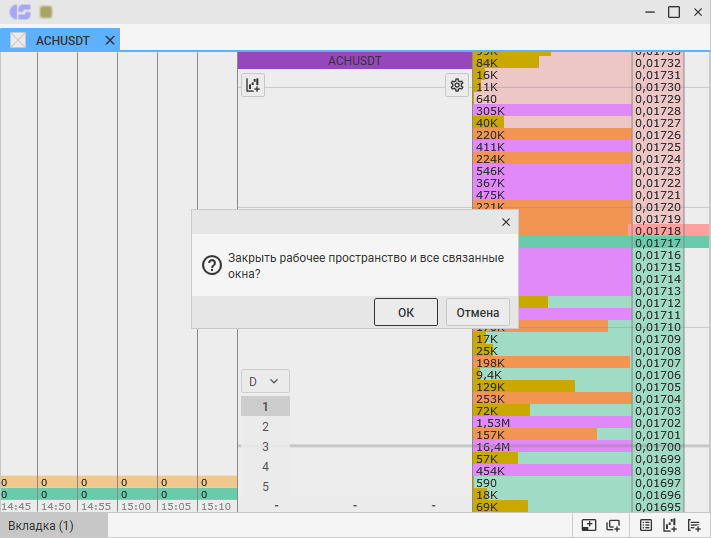
Task: Click the 15:00 time label
Action: tap(136, 506)
